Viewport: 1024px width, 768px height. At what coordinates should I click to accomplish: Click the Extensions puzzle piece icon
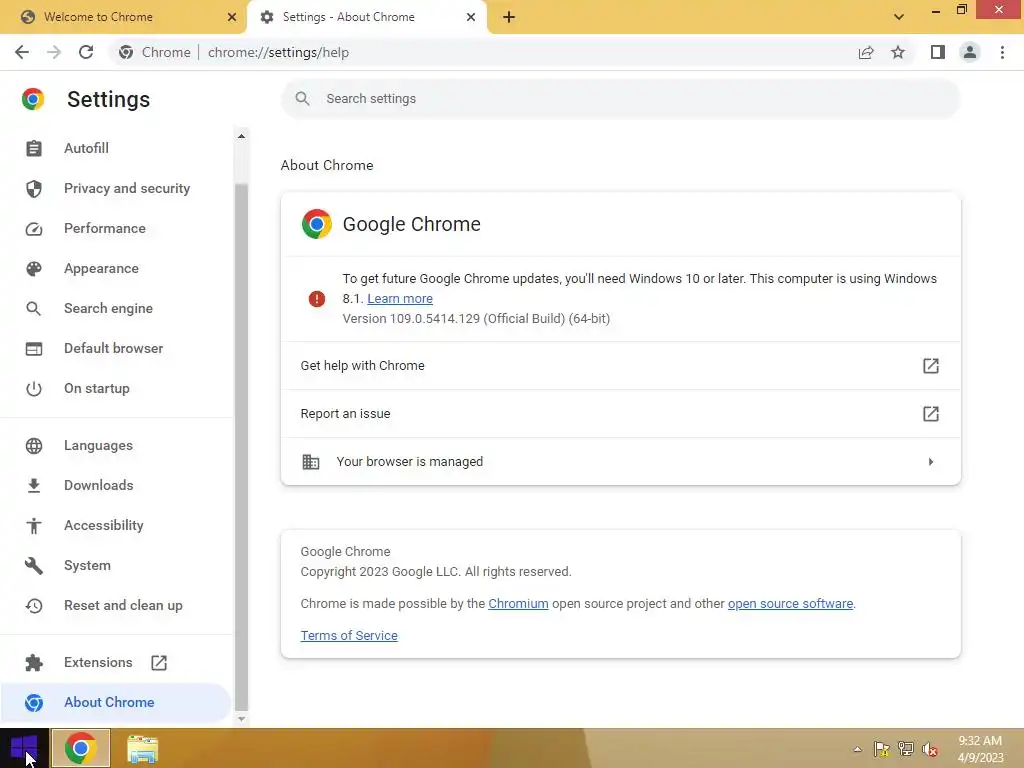pyautogui.click(x=34, y=663)
